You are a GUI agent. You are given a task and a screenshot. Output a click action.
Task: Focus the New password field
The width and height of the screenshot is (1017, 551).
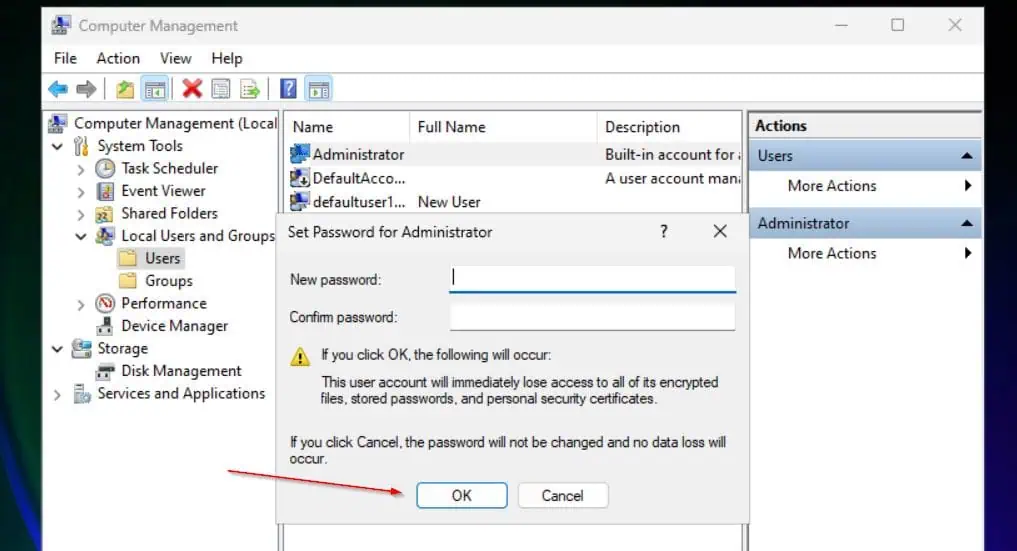[x=592, y=279]
